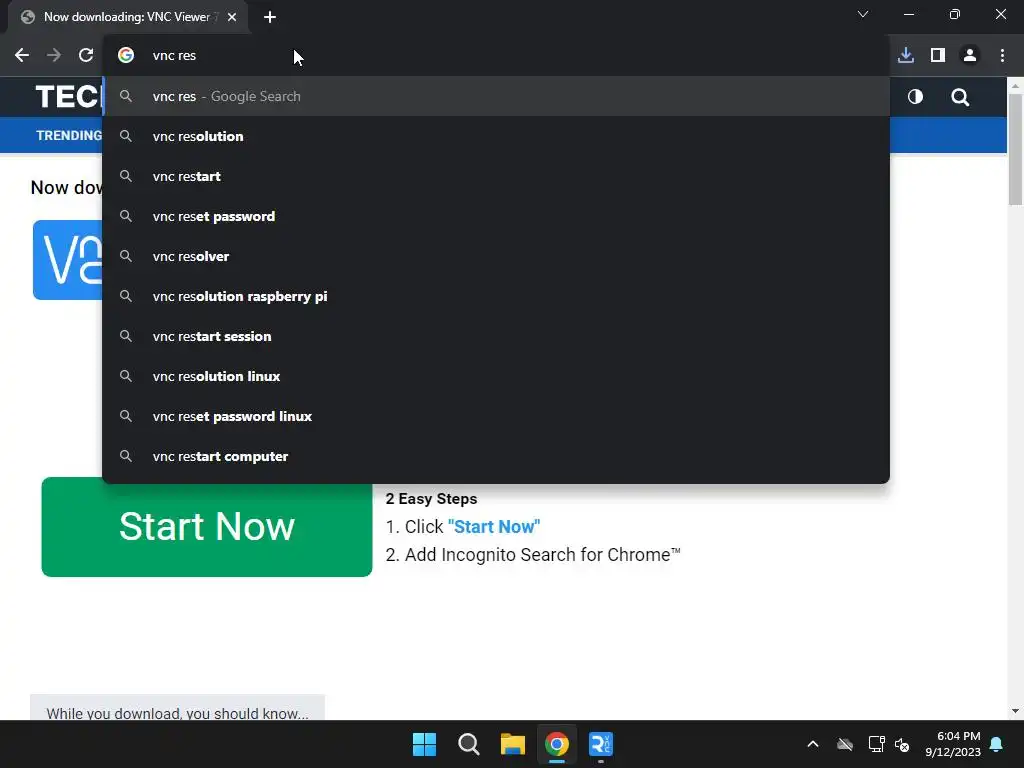Show hidden system tray icons
This screenshot has height=768, width=1024.
tap(813, 744)
